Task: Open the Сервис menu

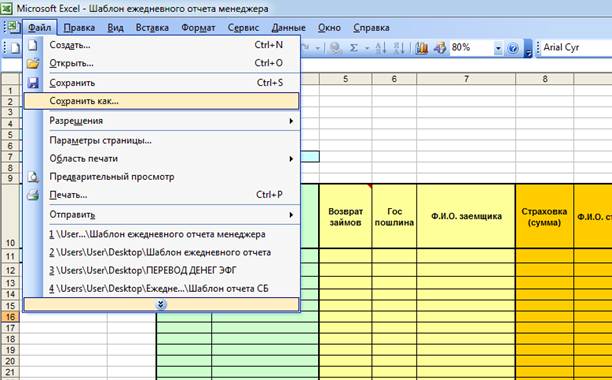Action: click(x=244, y=28)
